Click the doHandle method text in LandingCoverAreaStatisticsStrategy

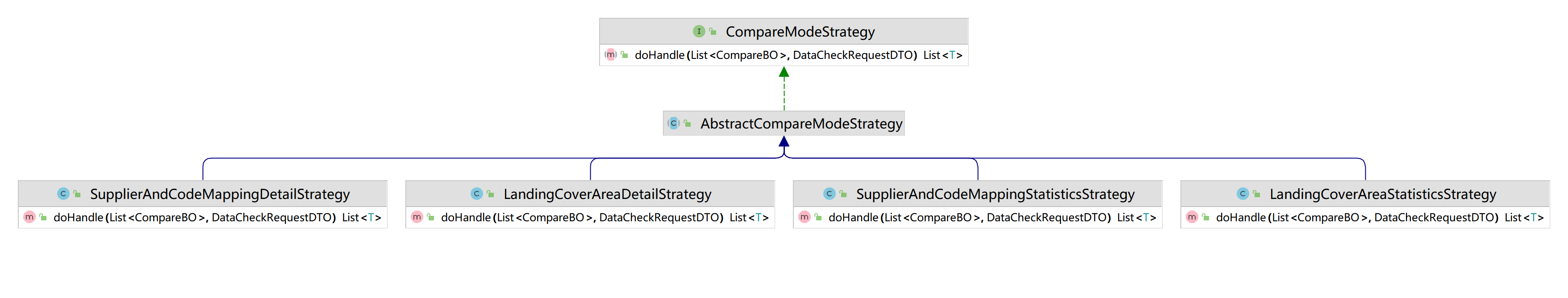pyautogui.click(x=1380, y=218)
